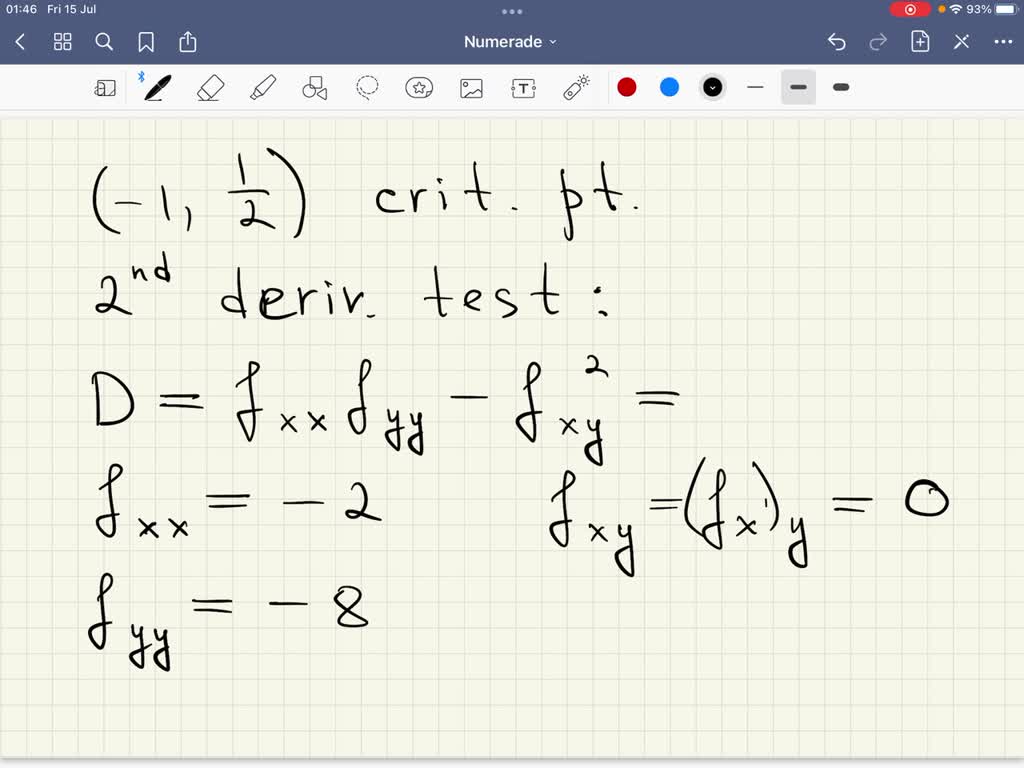
Task: Enable the laser pointer tool
Action: click(x=577, y=87)
